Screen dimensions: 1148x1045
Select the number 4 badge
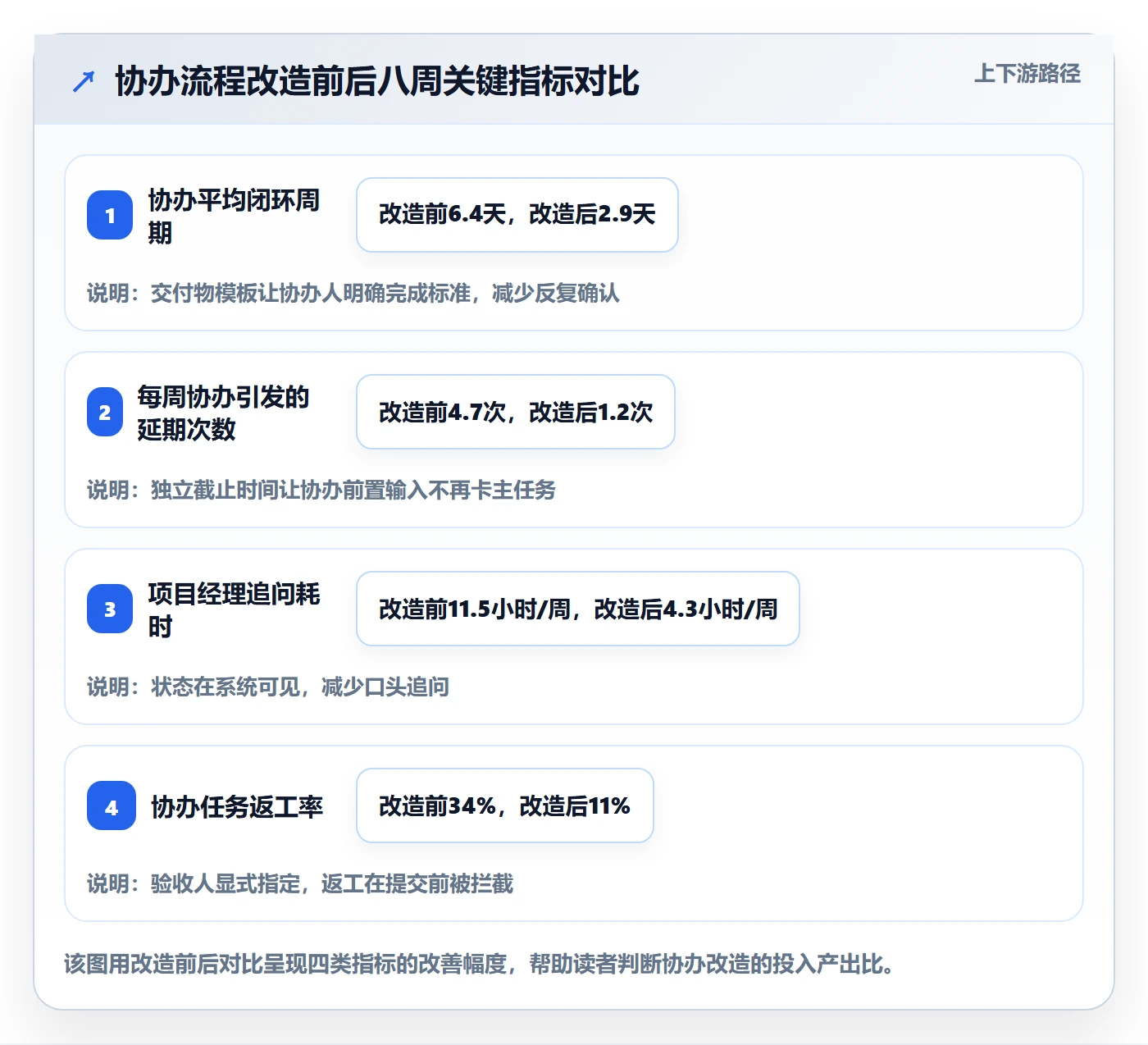(x=112, y=805)
